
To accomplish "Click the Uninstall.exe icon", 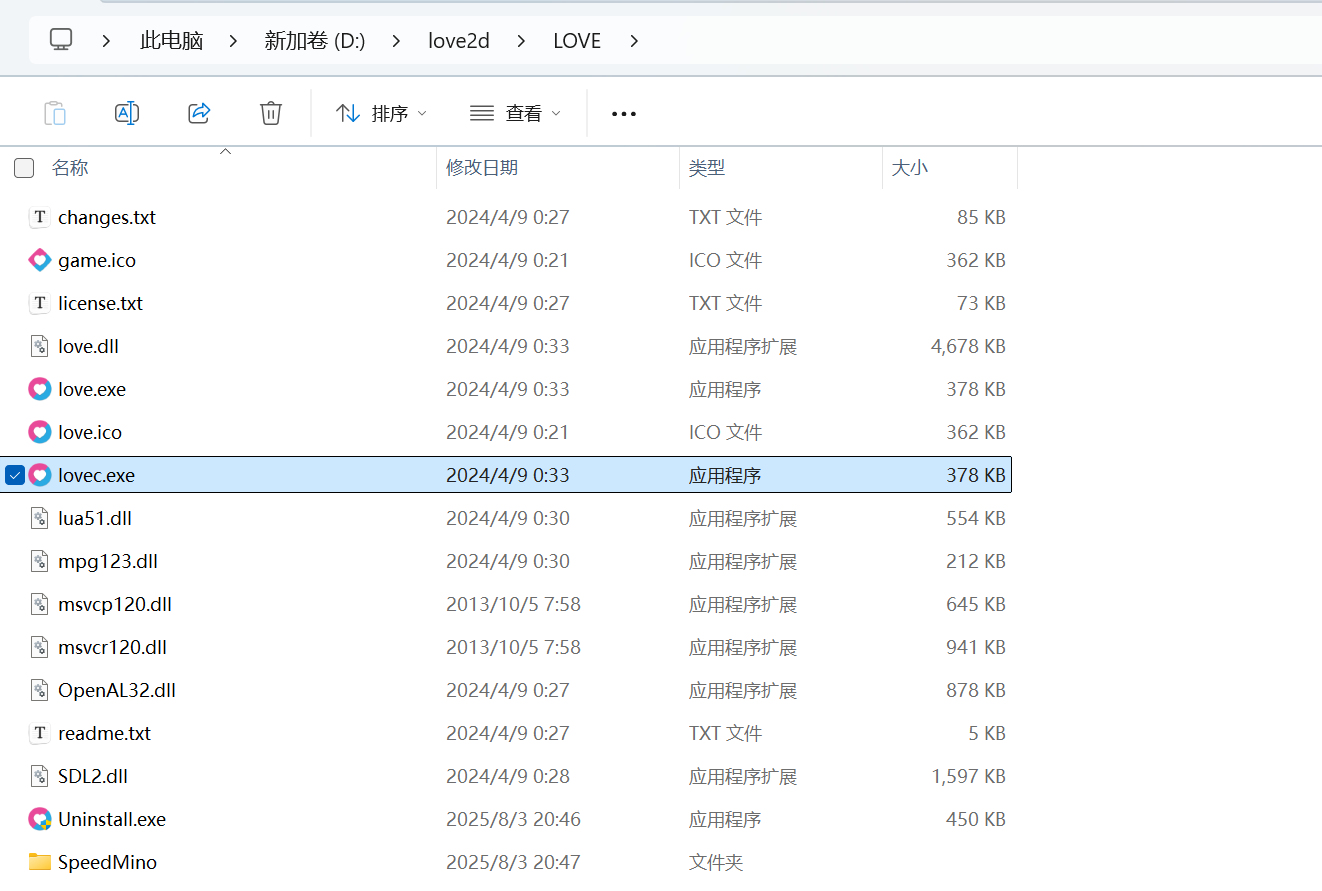I will pos(39,819).
